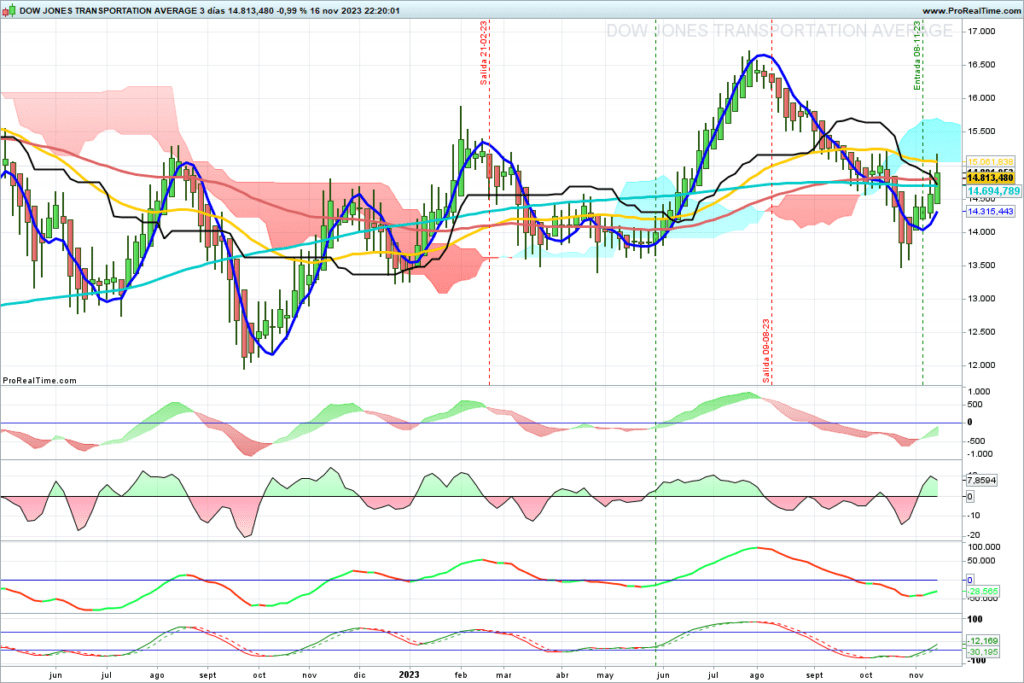Click the 13.500 price axis label
1024x683 pixels.
(982, 265)
